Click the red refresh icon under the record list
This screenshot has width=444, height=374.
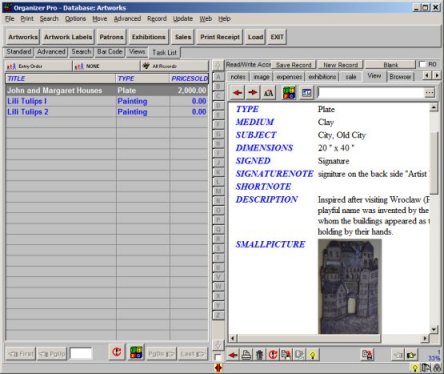click(x=117, y=352)
